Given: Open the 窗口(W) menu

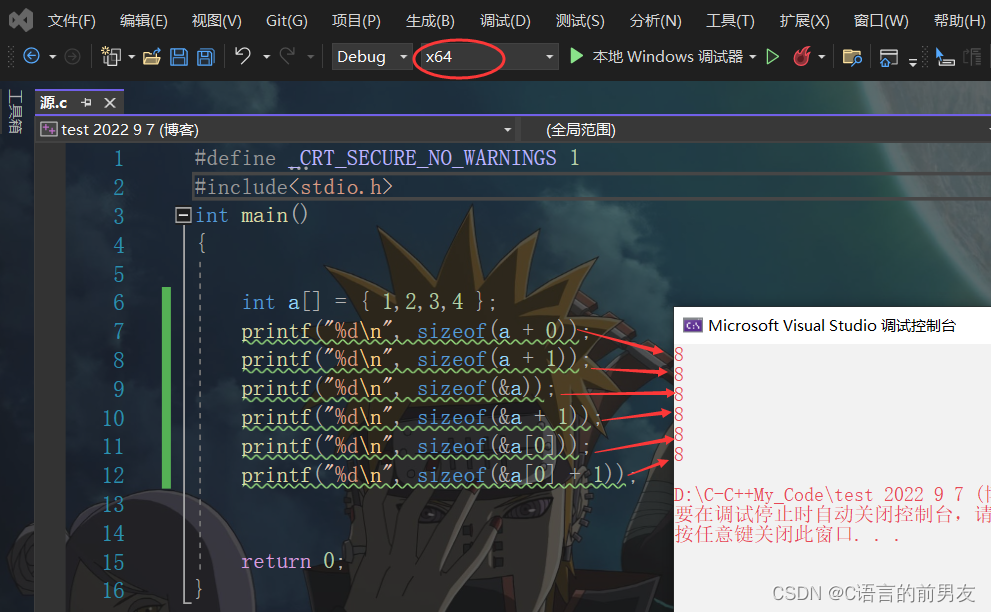Looking at the screenshot, I should click(880, 21).
